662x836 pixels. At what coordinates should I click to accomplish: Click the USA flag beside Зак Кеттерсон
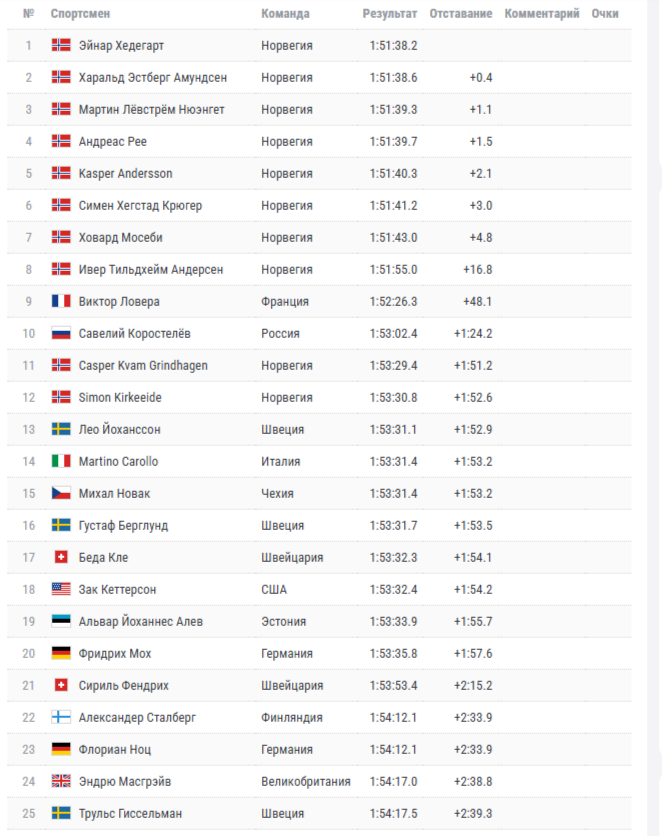pyautogui.click(x=61, y=590)
